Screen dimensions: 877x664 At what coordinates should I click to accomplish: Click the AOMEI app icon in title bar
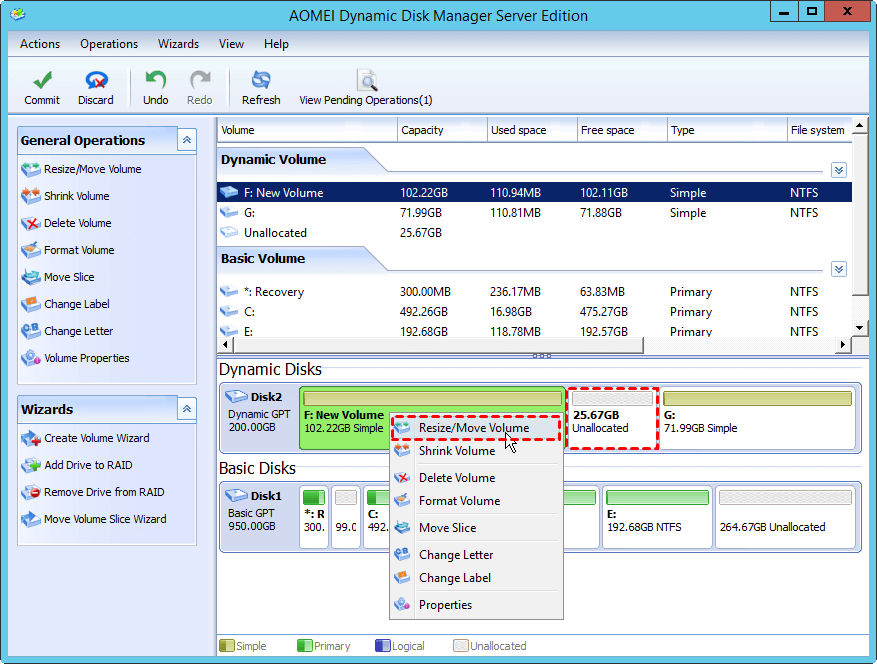pyautogui.click(x=18, y=15)
